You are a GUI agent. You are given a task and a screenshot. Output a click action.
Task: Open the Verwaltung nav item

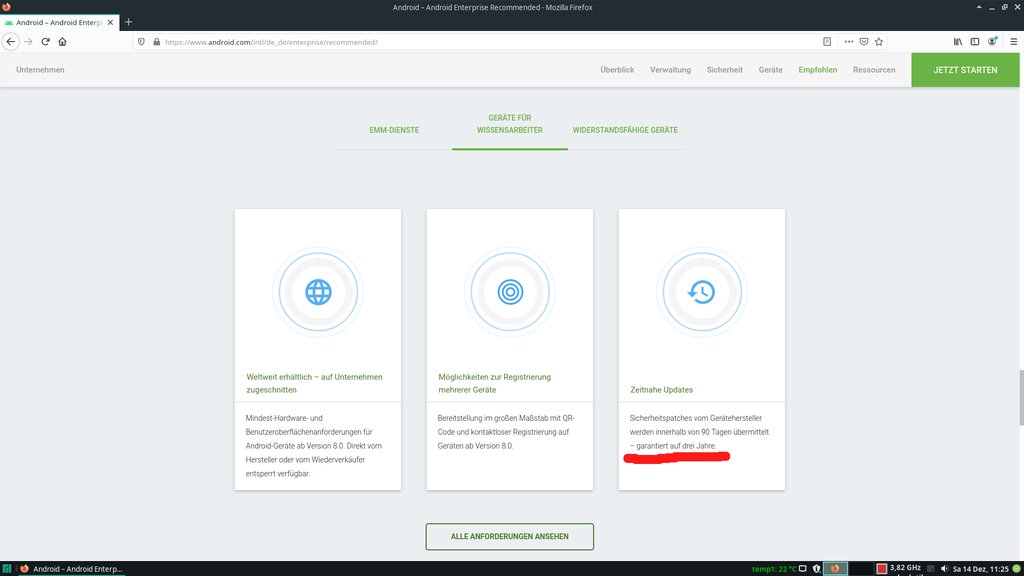[670, 70]
